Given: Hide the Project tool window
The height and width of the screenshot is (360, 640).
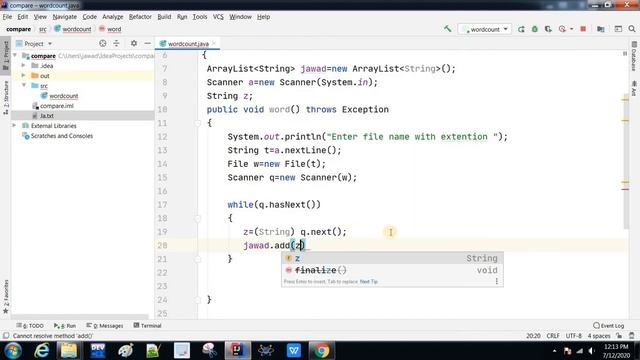Looking at the screenshot, I should tap(147, 43).
